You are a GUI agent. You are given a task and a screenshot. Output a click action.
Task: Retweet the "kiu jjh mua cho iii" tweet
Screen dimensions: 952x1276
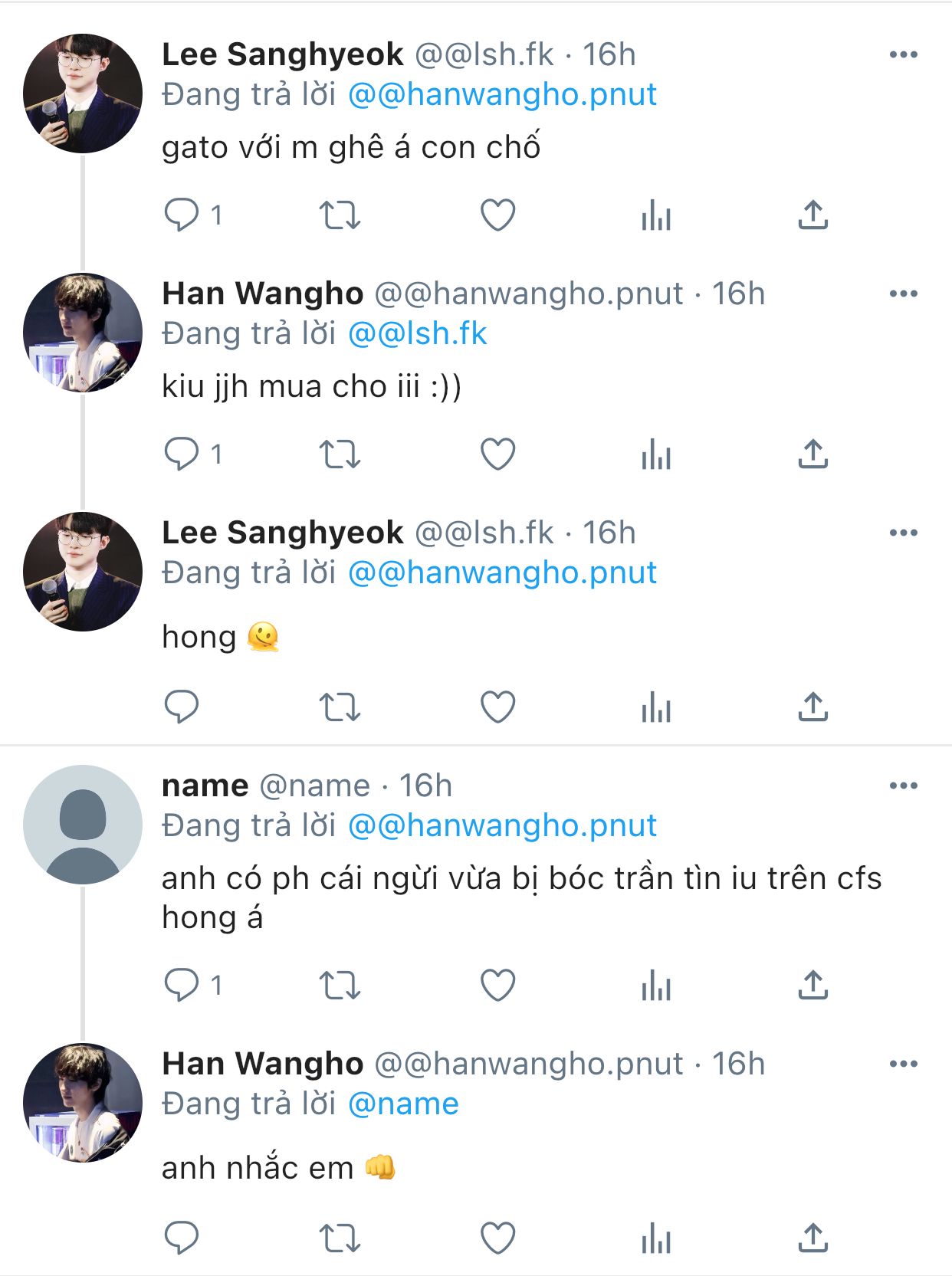tap(340, 454)
